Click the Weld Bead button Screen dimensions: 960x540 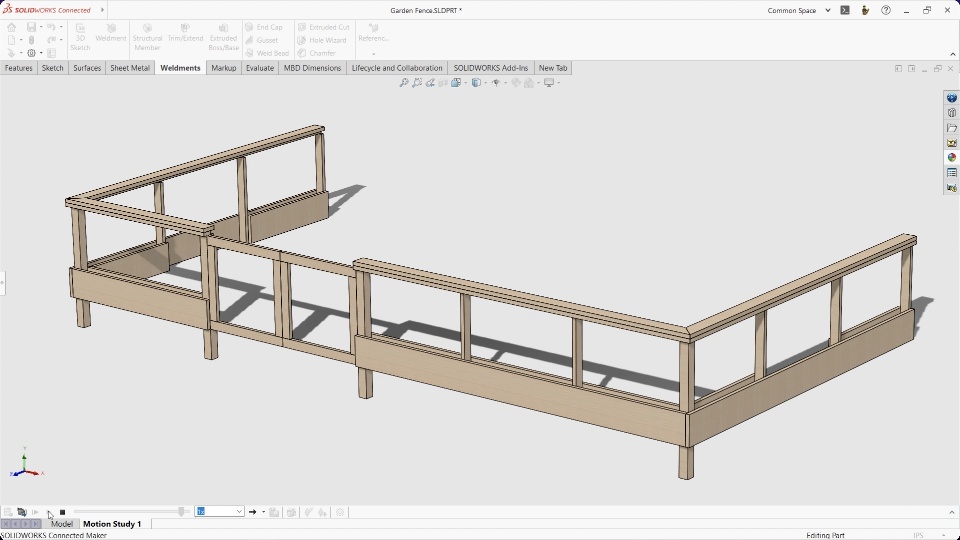(x=267, y=53)
